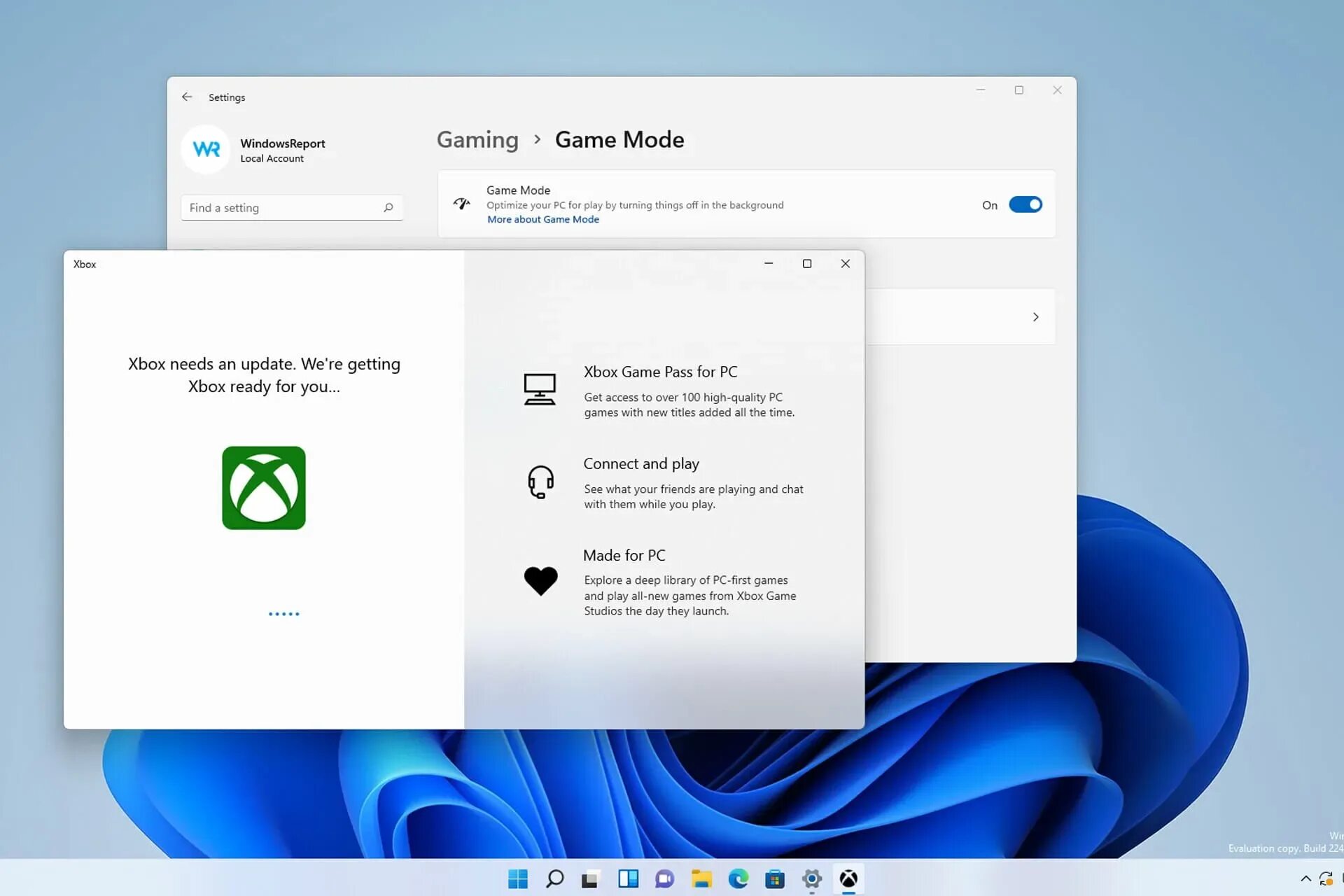
Task: Navigate to Gaming in the breadcrumb
Action: (x=477, y=139)
